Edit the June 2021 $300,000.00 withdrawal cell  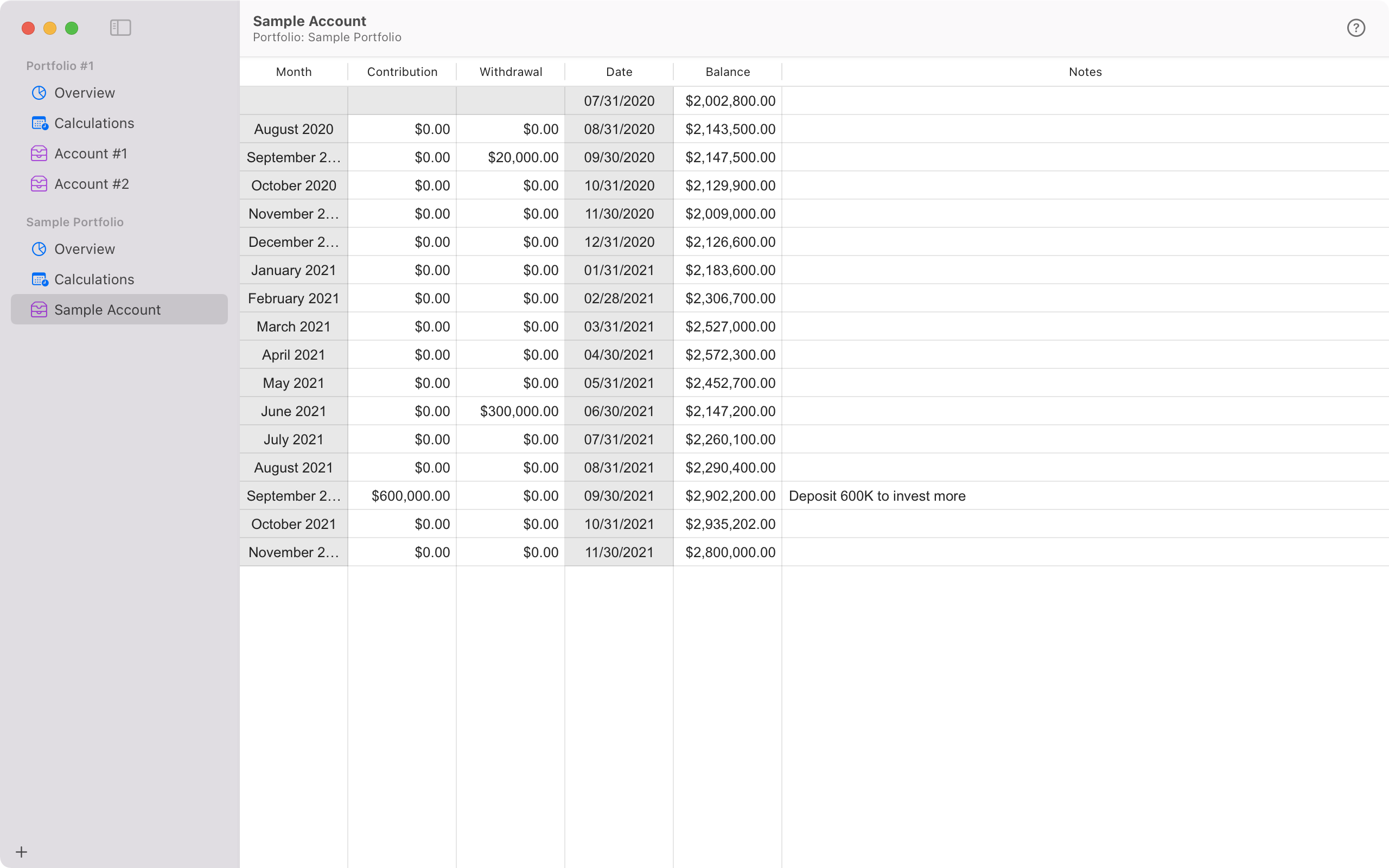tap(518, 412)
